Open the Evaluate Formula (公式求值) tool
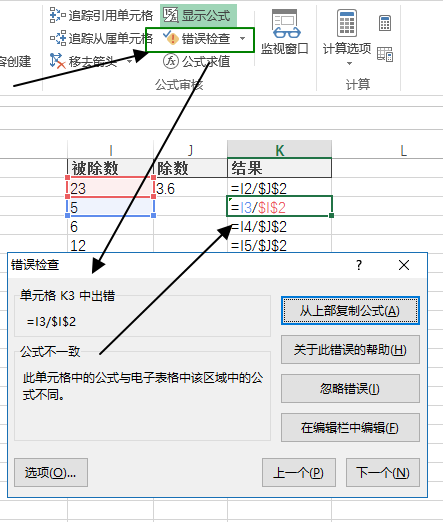The height and width of the screenshot is (522, 443). point(197,61)
